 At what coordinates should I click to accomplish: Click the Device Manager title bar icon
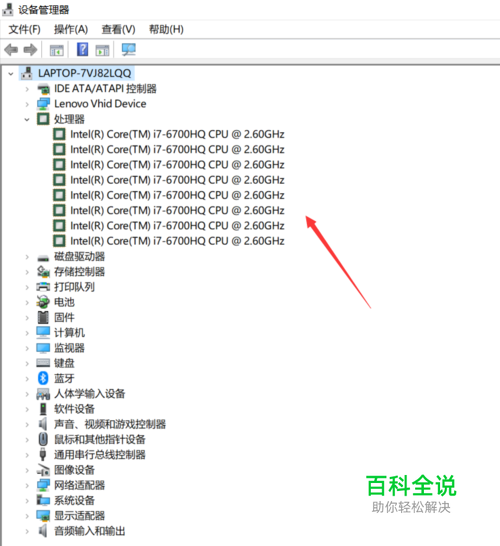click(x=8, y=9)
